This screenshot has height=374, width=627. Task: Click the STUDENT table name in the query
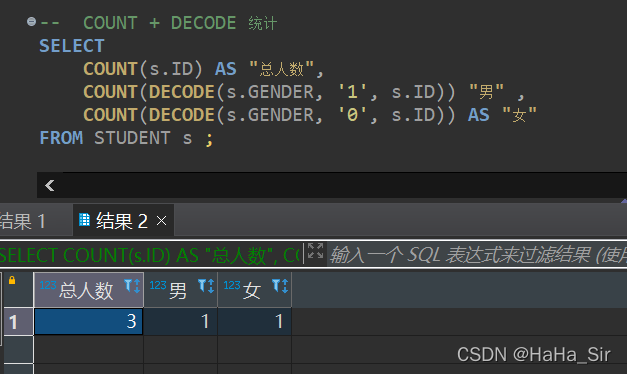tap(132, 138)
